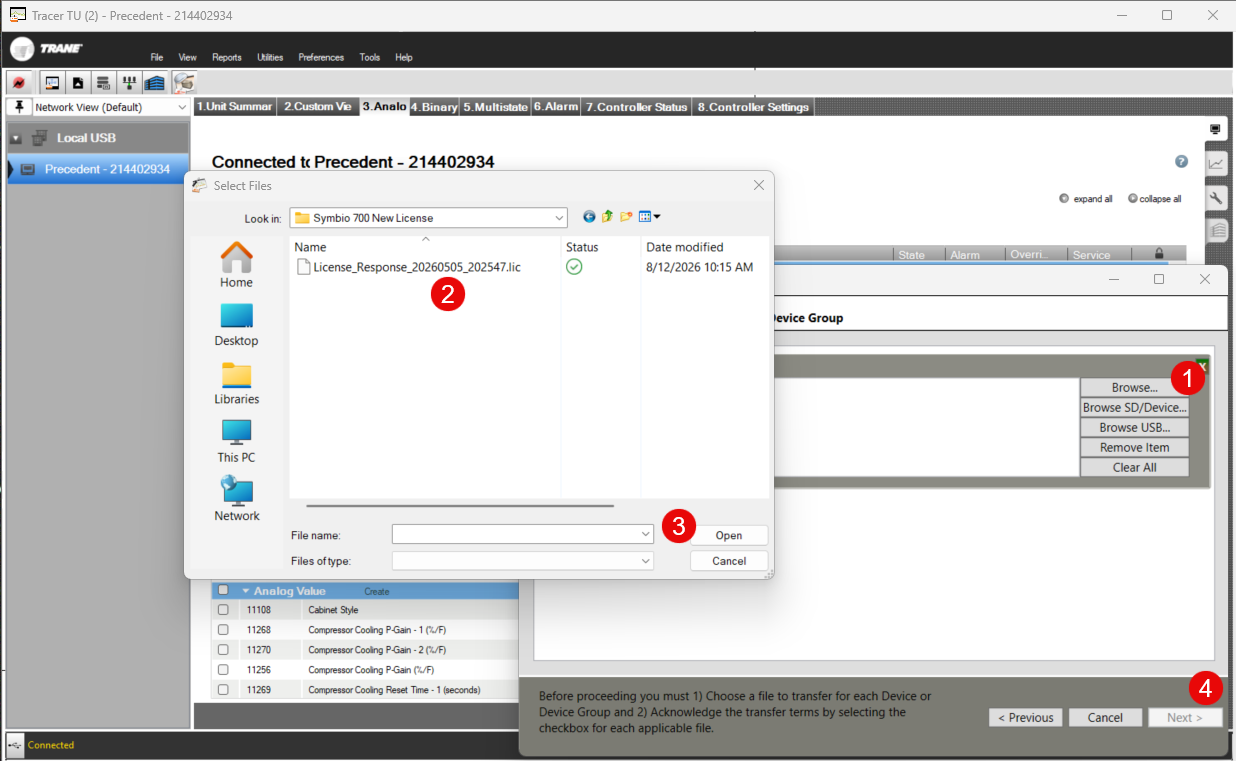Click the Open button in Select Files

point(729,535)
